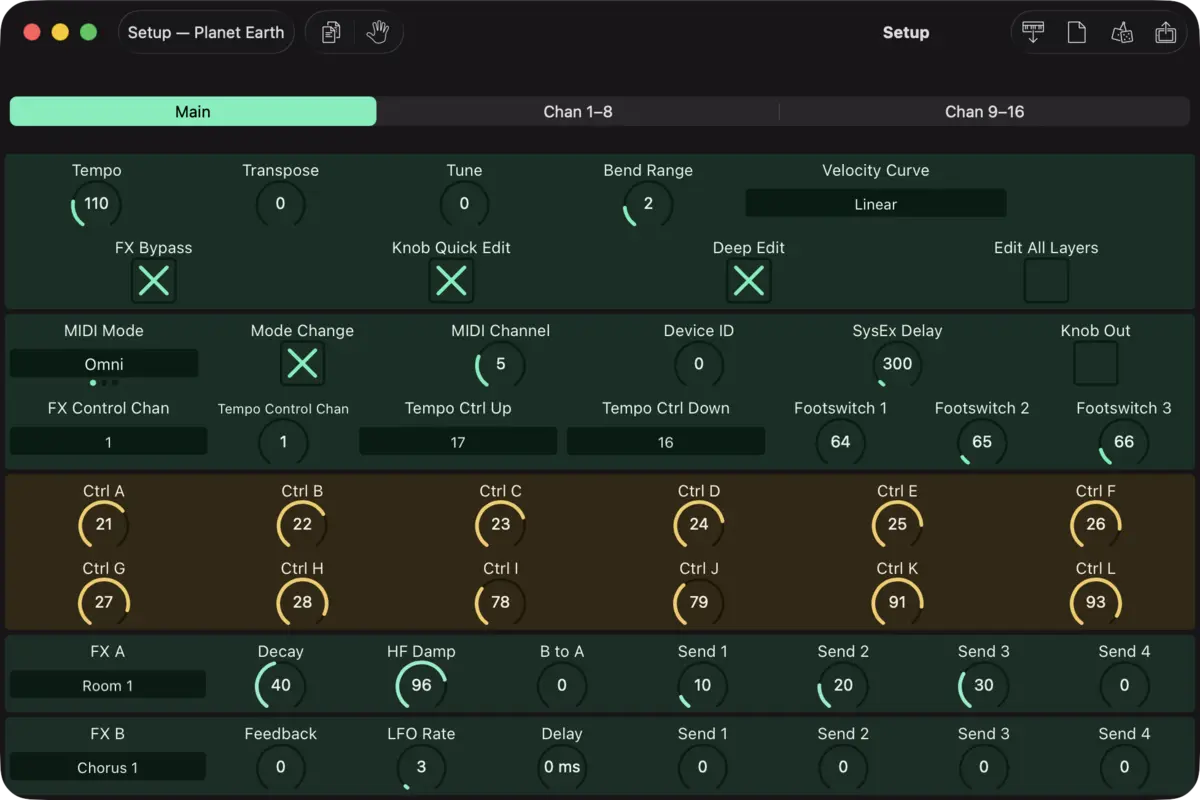Open the MIDI Mode Omni dropdown
Screen dimensions: 1200x800
click(104, 364)
